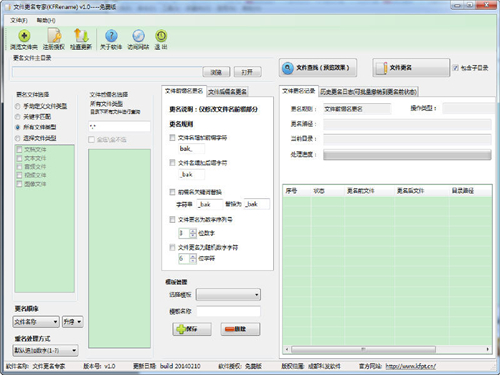
Task: Click the 模板名称 template name field
Action: (x=228, y=311)
